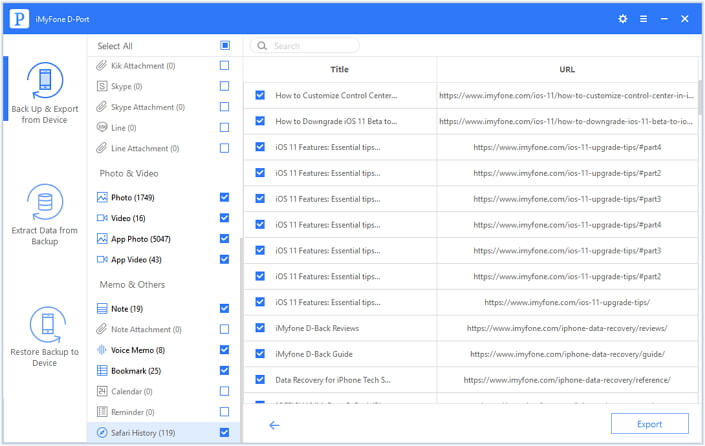Uncheck the Bookmark (25) checkbox
This screenshot has width=705, height=446.
224,370
